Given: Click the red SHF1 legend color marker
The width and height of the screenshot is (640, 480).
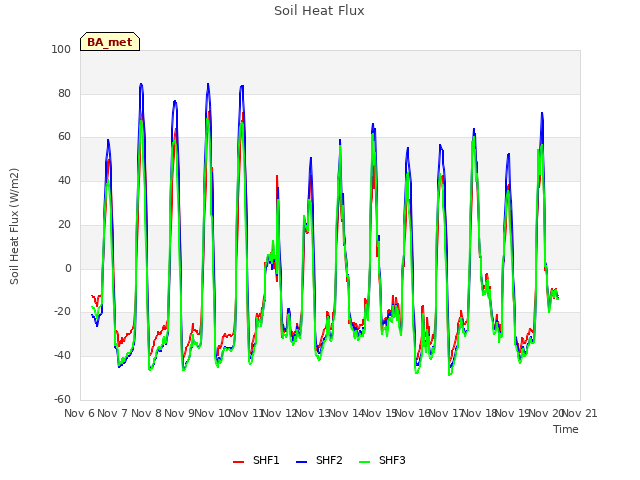Looking at the screenshot, I should pyautogui.click(x=238, y=462).
